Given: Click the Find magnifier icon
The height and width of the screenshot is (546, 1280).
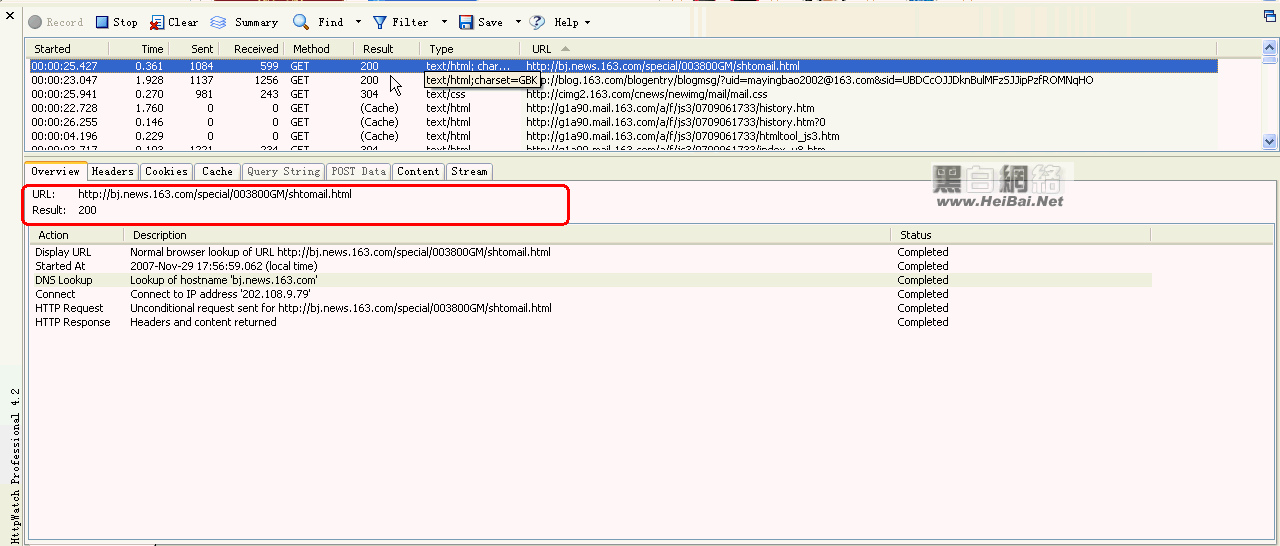Looking at the screenshot, I should point(301,22).
